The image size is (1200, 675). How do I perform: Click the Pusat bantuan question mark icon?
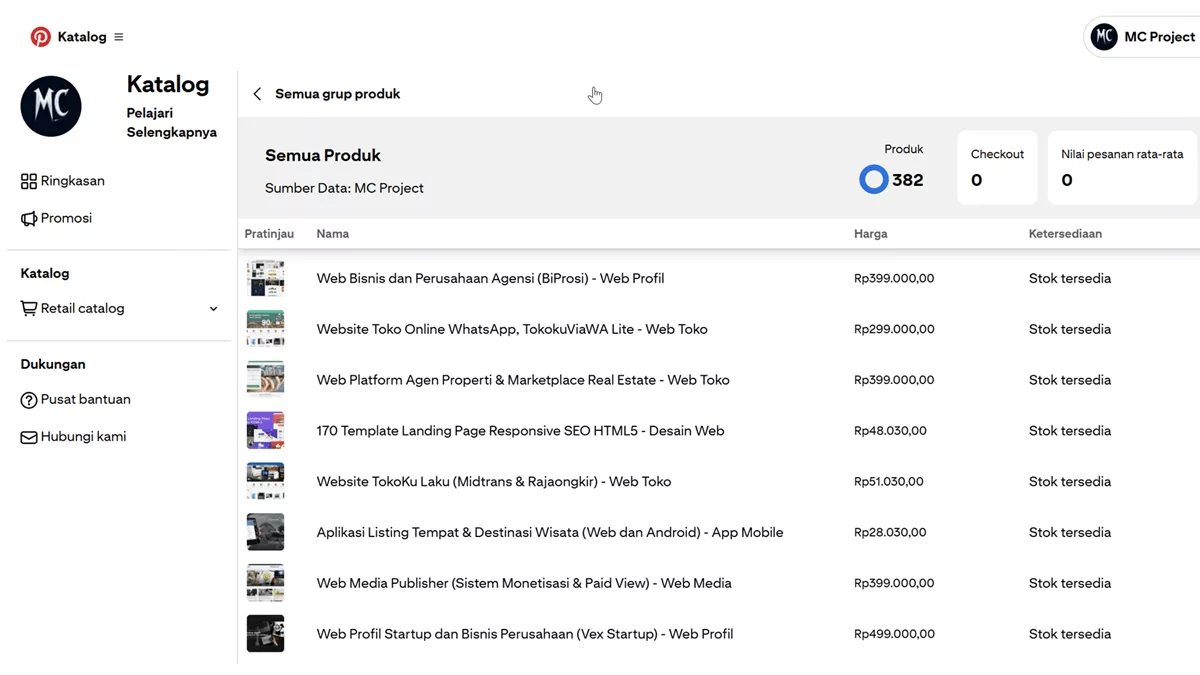[29, 400]
